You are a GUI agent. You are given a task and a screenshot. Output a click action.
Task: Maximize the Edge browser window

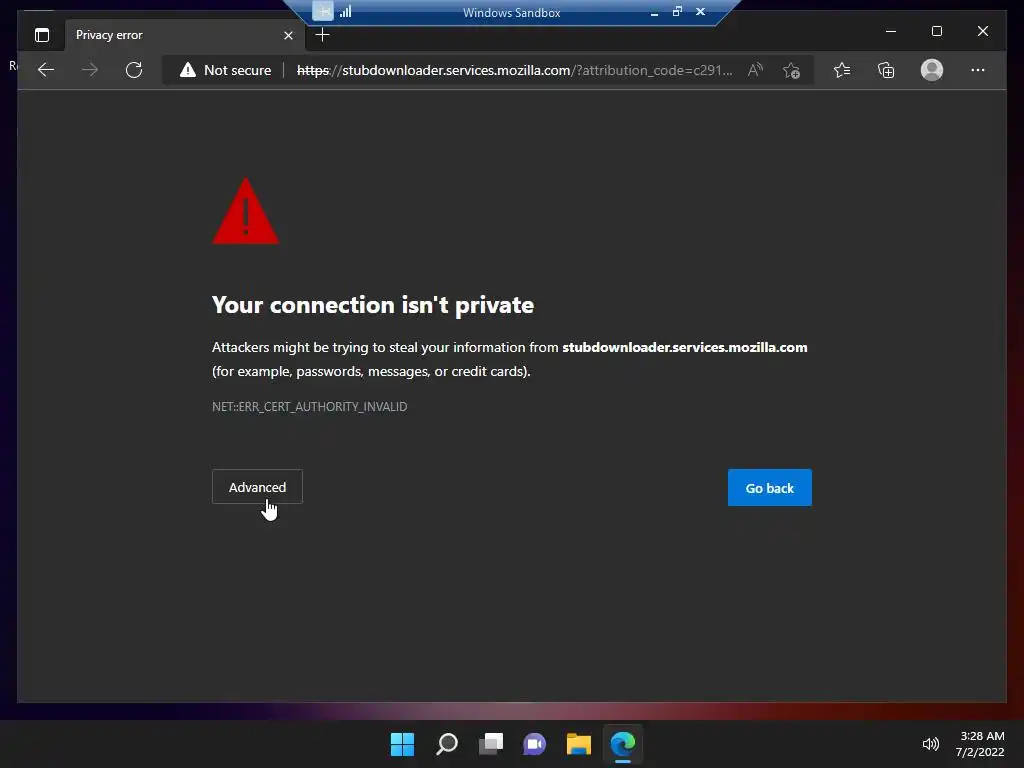coord(936,31)
